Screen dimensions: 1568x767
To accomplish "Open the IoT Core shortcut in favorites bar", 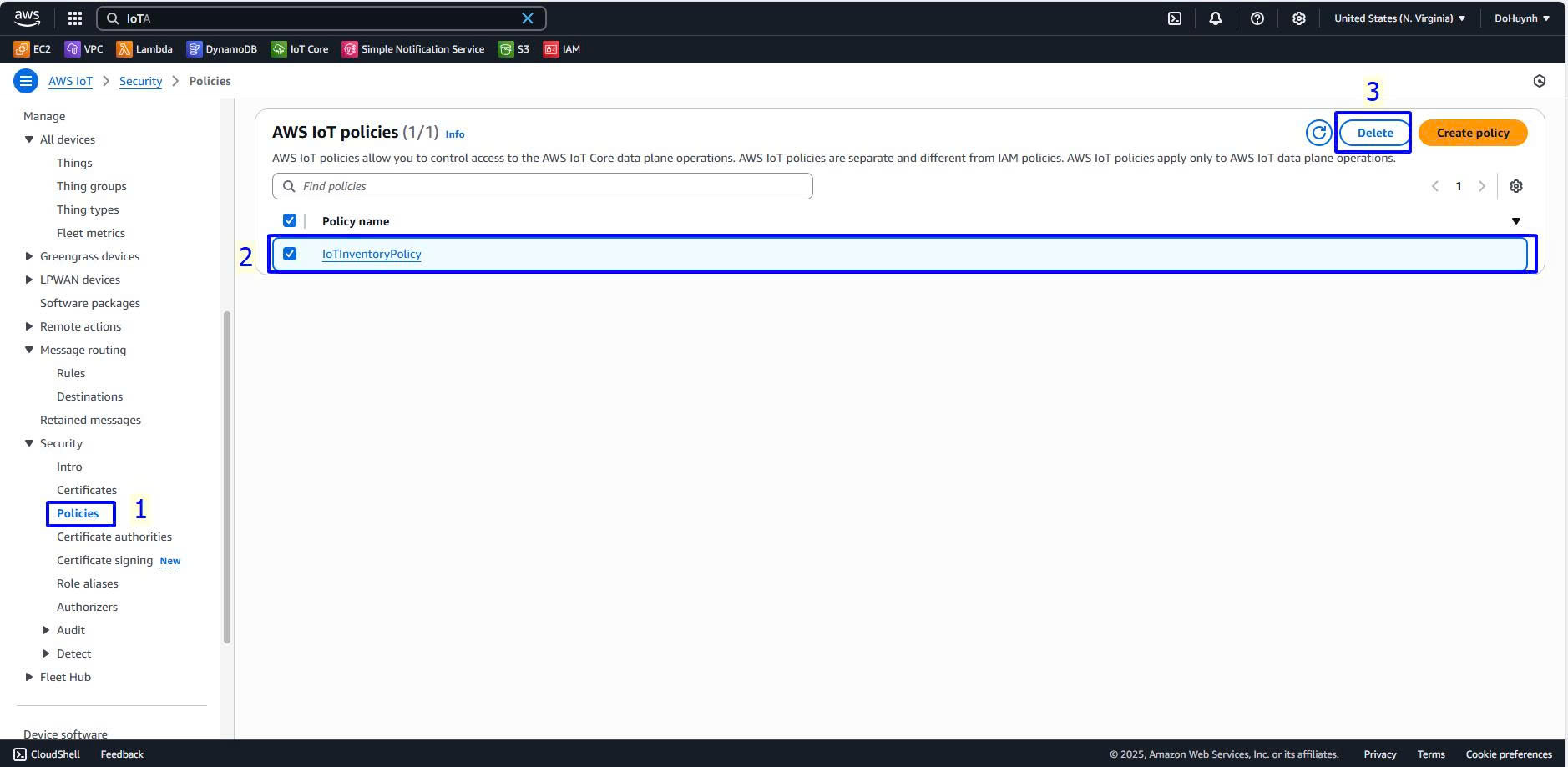I will coord(300,49).
